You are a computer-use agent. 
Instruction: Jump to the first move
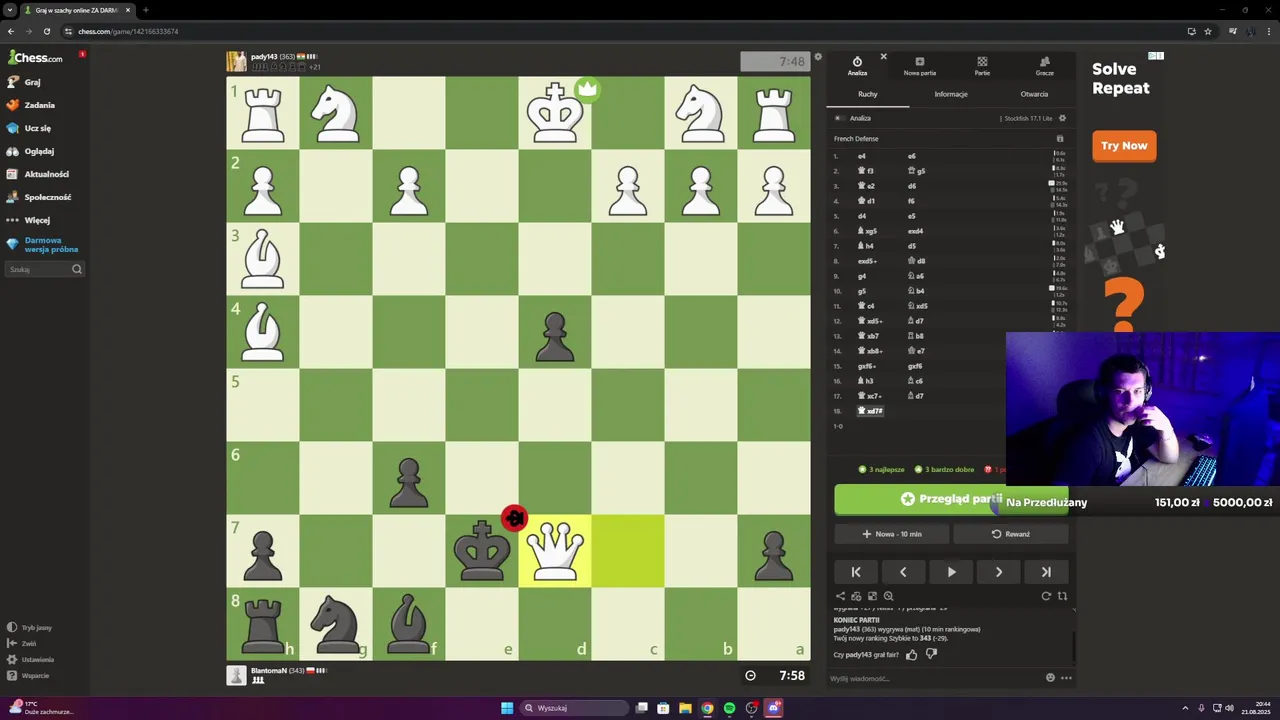pyautogui.click(x=856, y=572)
